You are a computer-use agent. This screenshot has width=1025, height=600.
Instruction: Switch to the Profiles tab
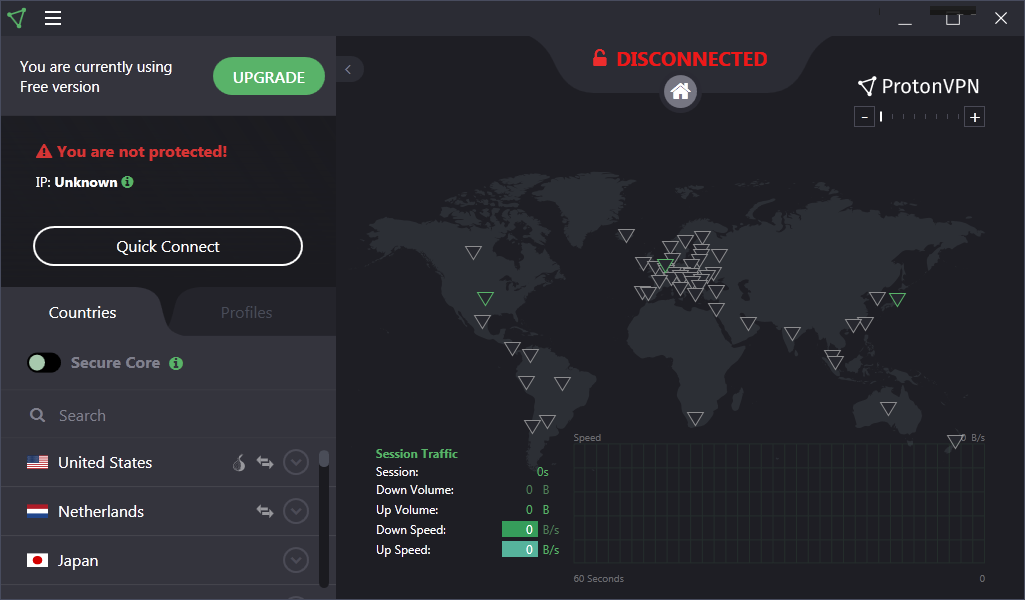coord(246,312)
